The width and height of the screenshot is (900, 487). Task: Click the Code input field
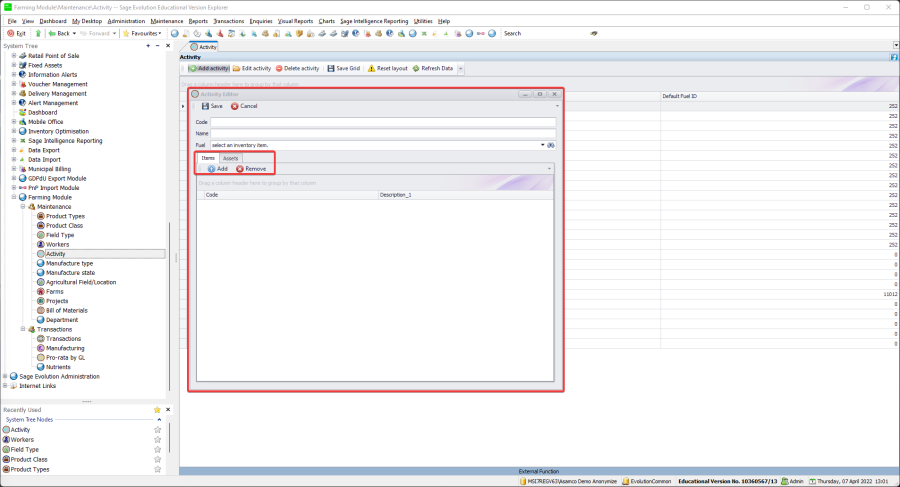tap(383, 122)
